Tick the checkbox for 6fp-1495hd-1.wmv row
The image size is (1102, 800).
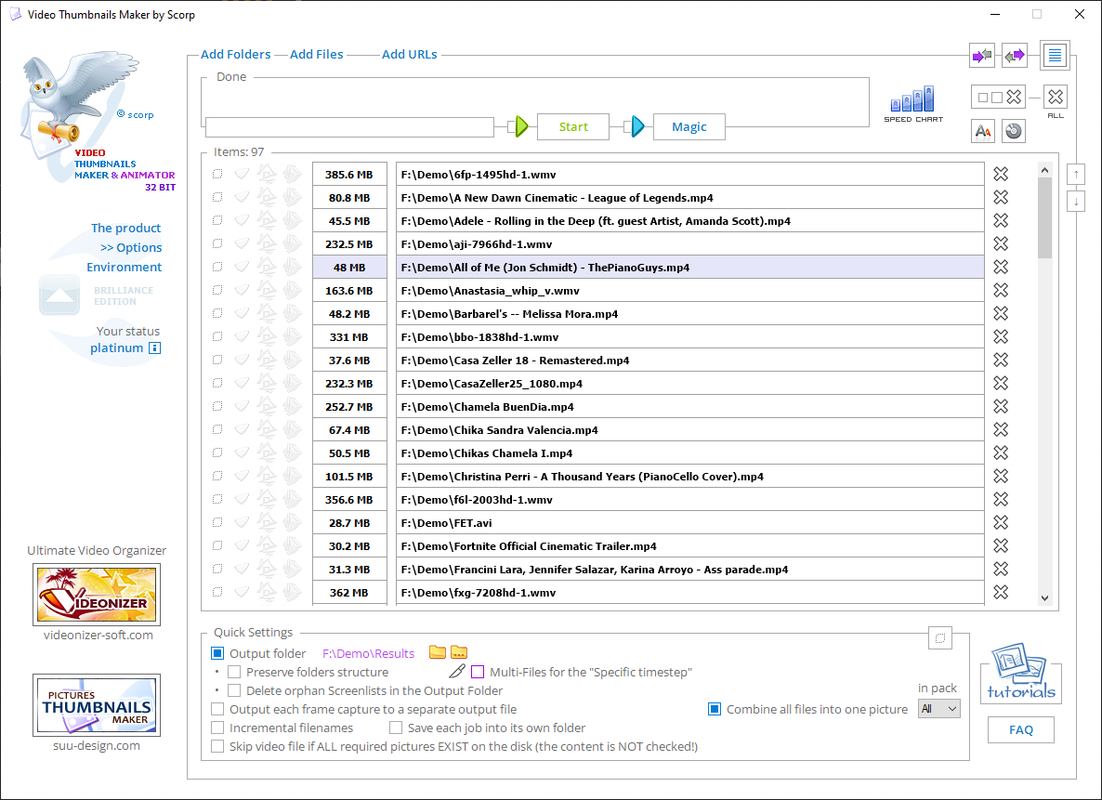tap(217, 174)
